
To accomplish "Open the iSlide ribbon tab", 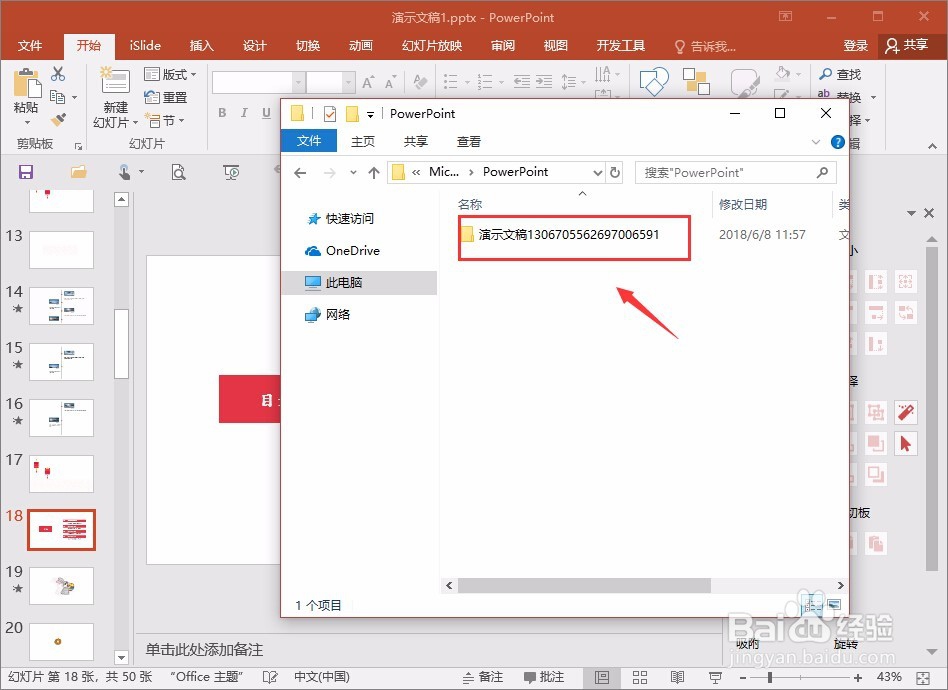I will (x=145, y=45).
